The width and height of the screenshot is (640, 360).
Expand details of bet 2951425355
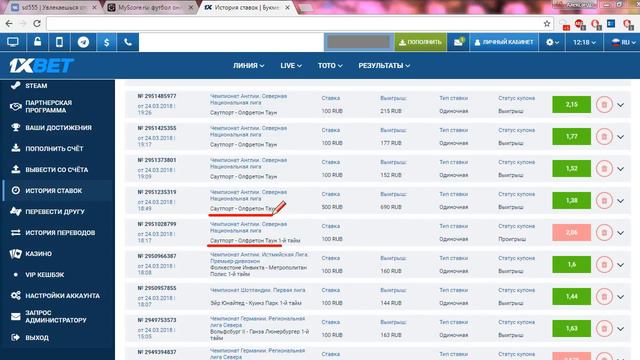point(620,137)
